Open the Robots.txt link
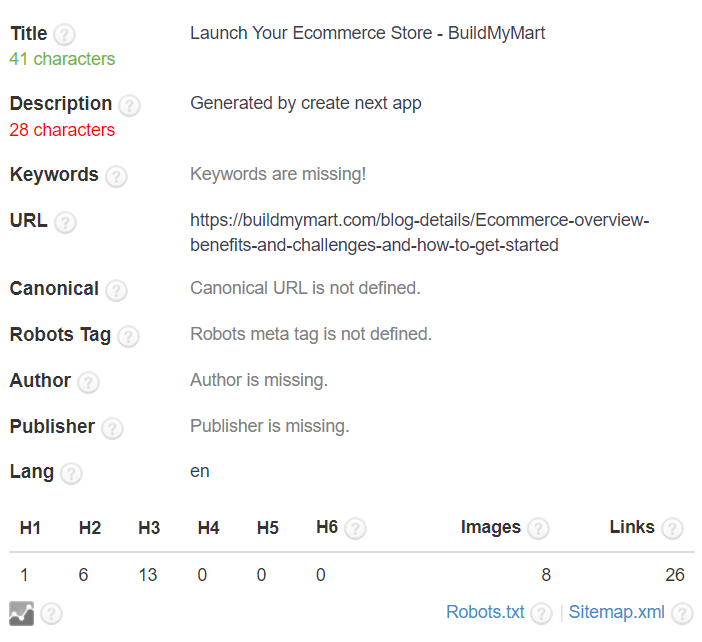Viewport: 702px width, 642px height. tap(485, 612)
